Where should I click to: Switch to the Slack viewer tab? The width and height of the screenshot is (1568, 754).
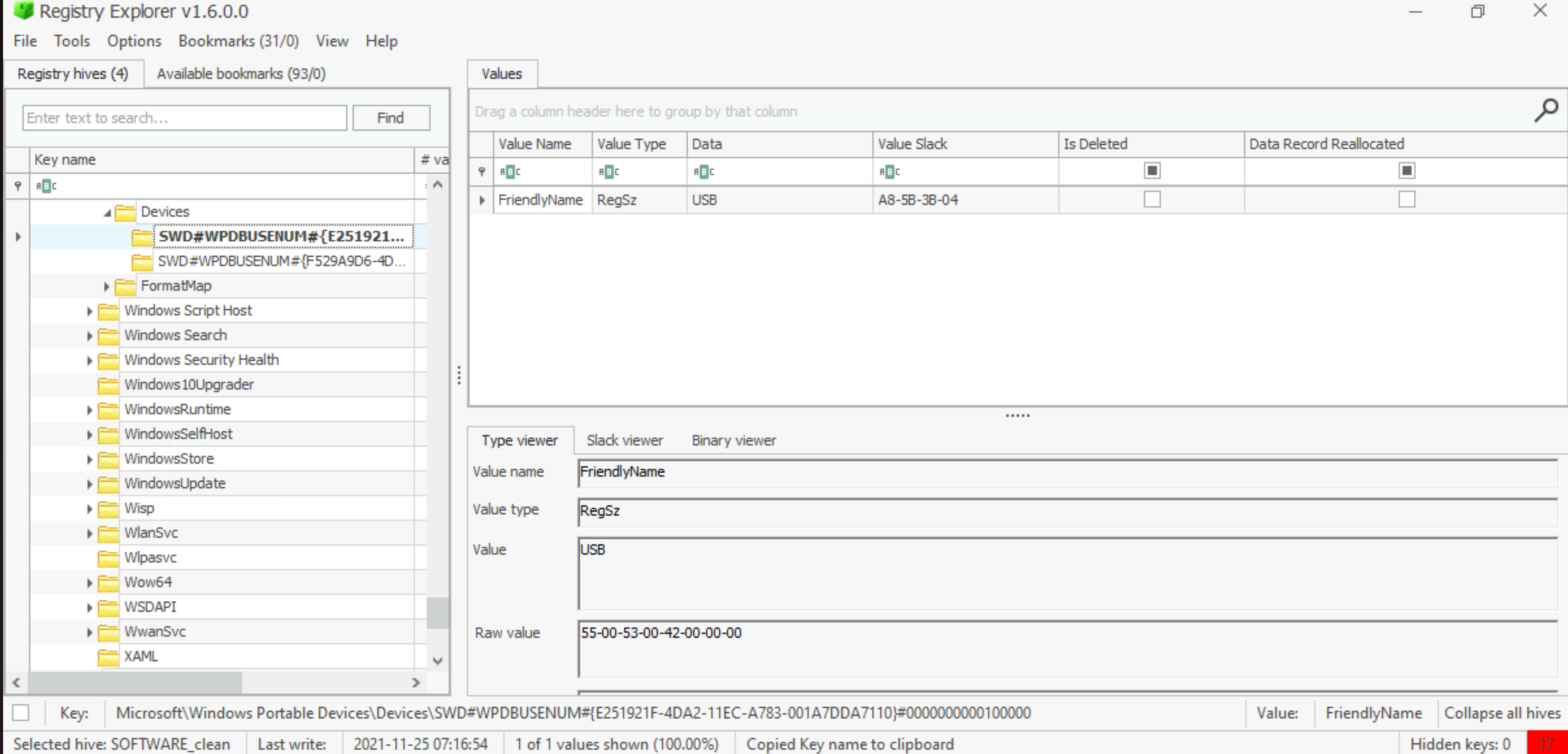(625, 440)
